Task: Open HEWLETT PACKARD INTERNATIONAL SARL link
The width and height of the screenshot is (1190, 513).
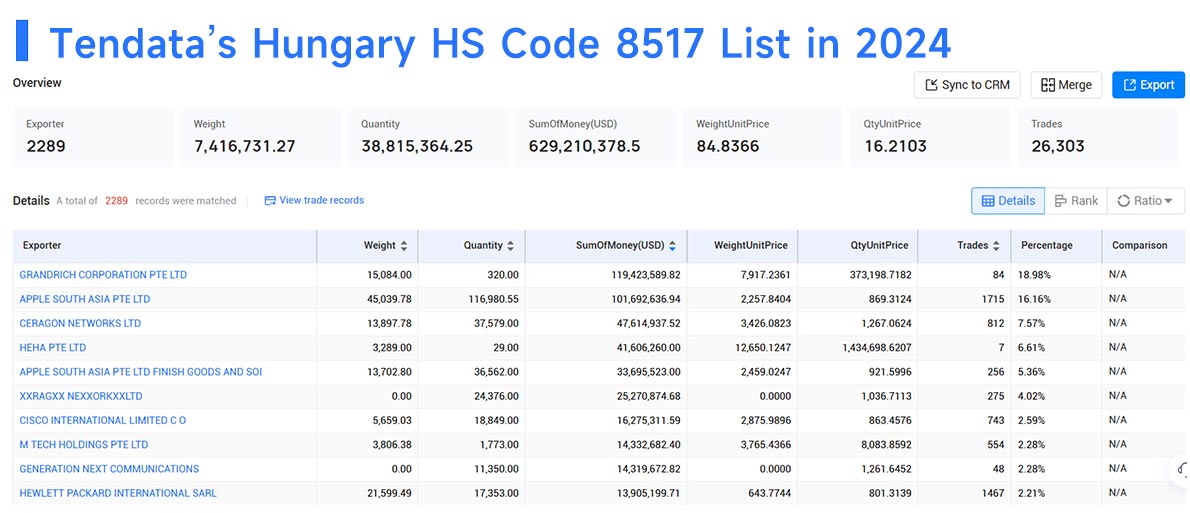Action: point(118,493)
